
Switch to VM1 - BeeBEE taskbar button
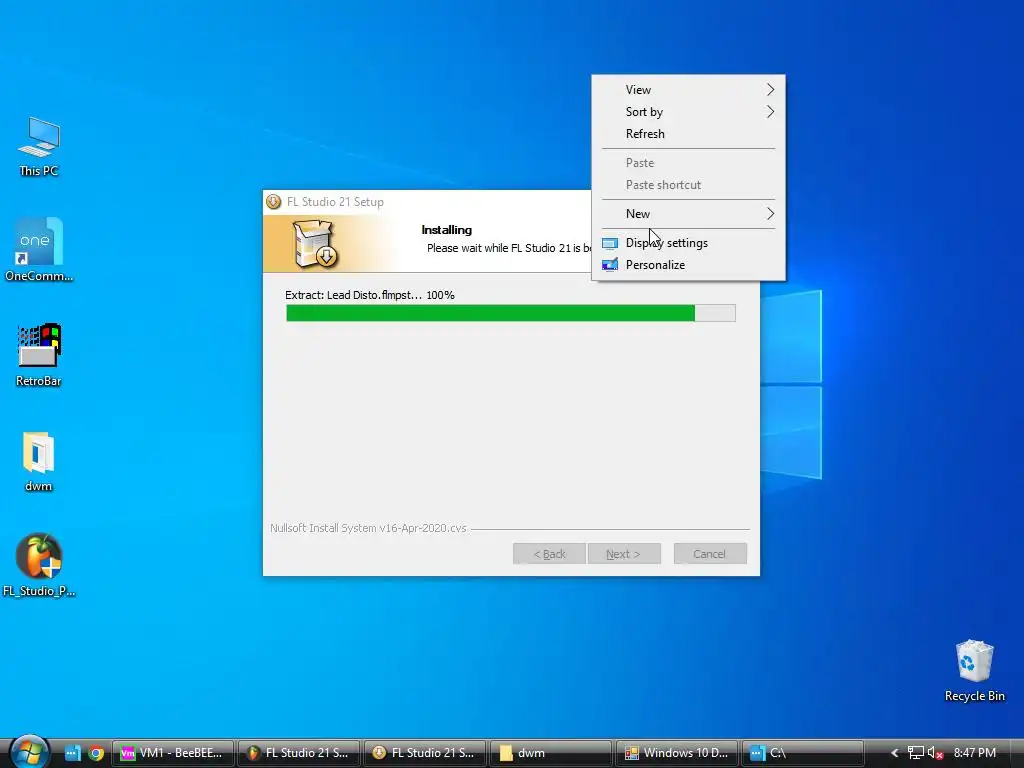(x=173, y=753)
